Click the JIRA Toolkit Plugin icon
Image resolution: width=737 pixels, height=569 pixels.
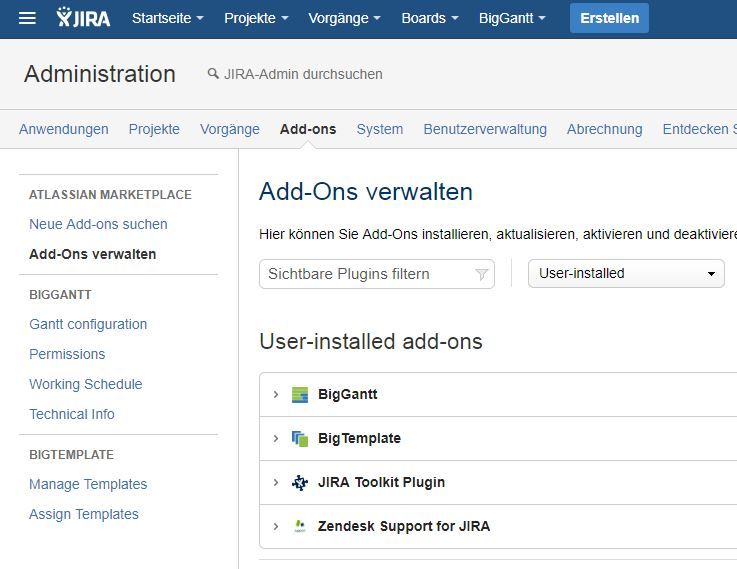(300, 483)
